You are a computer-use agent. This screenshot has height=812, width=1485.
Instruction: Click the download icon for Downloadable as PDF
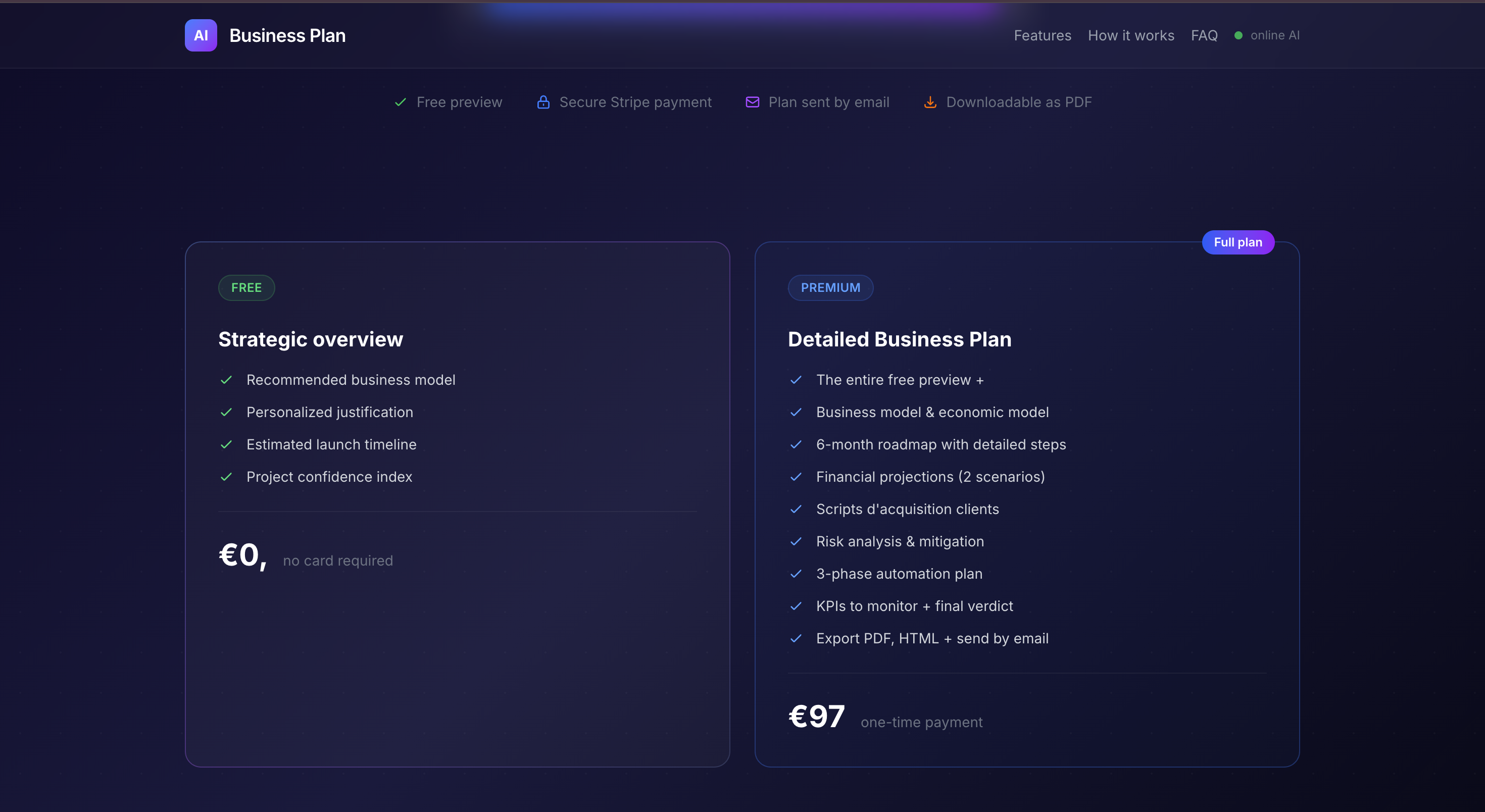pos(930,102)
